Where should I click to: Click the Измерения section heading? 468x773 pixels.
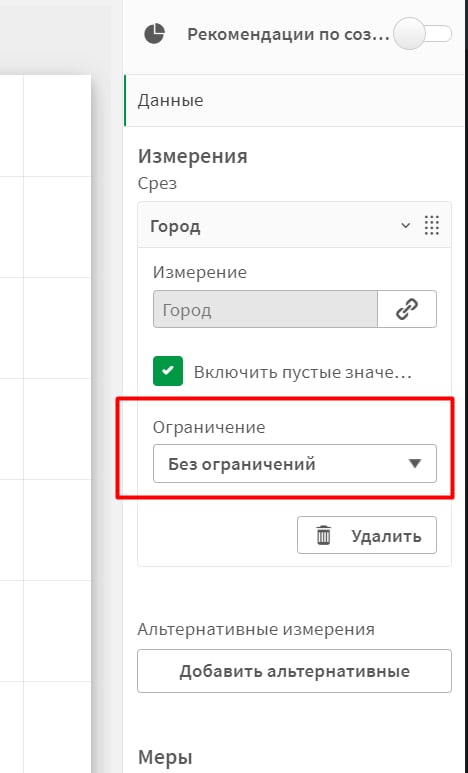[x=193, y=157]
